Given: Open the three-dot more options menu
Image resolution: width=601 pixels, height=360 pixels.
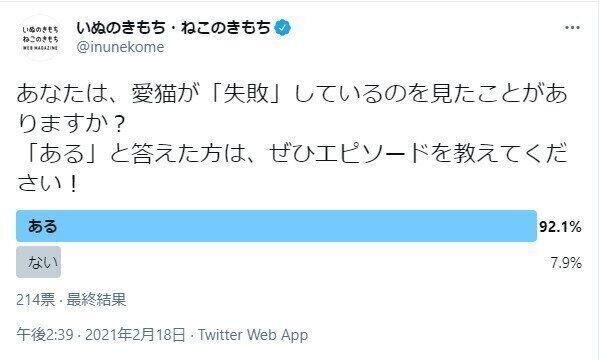Looking at the screenshot, I should tap(572, 28).
